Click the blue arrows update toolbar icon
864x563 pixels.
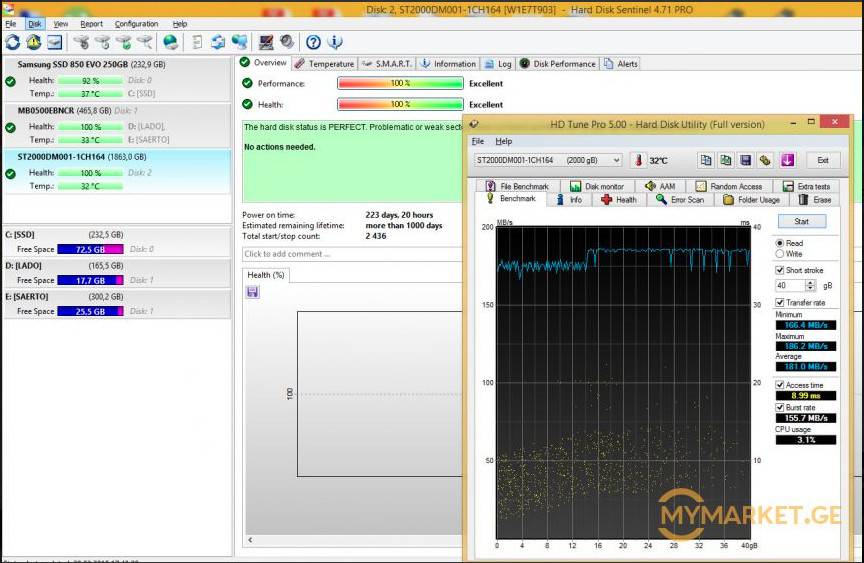(x=218, y=42)
